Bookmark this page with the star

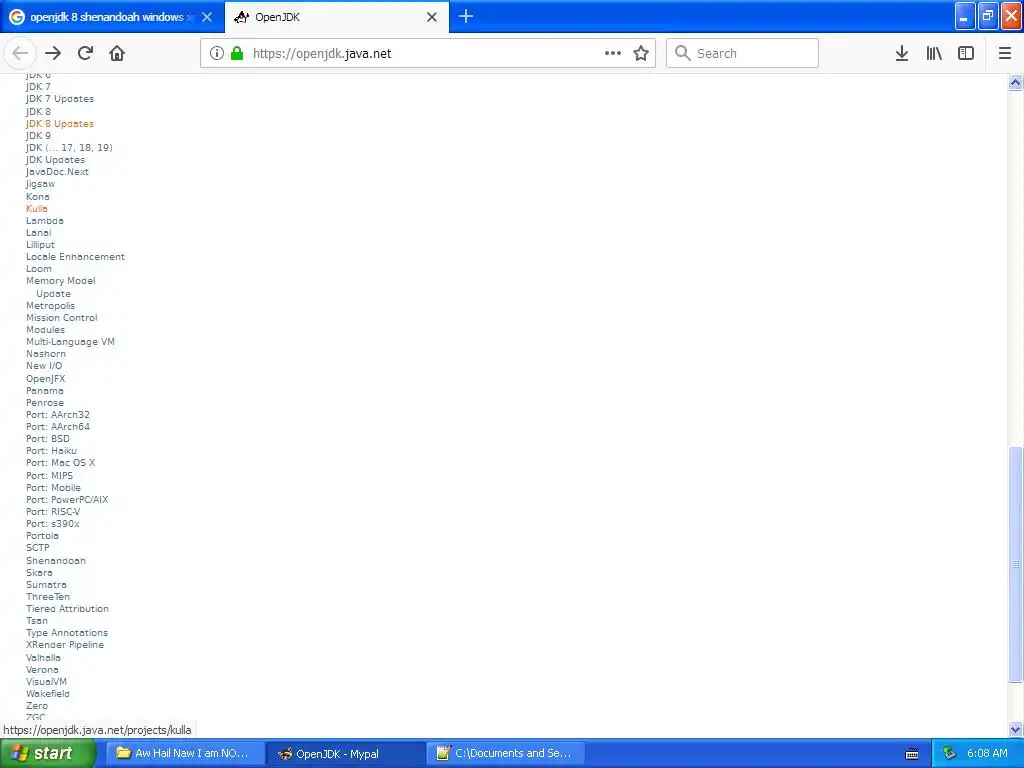641,53
